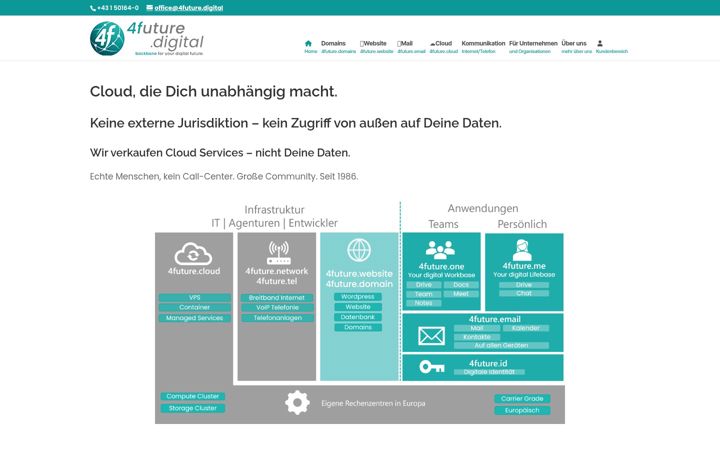Go to Home via house icon
This screenshot has width=720, height=450.
[308, 44]
